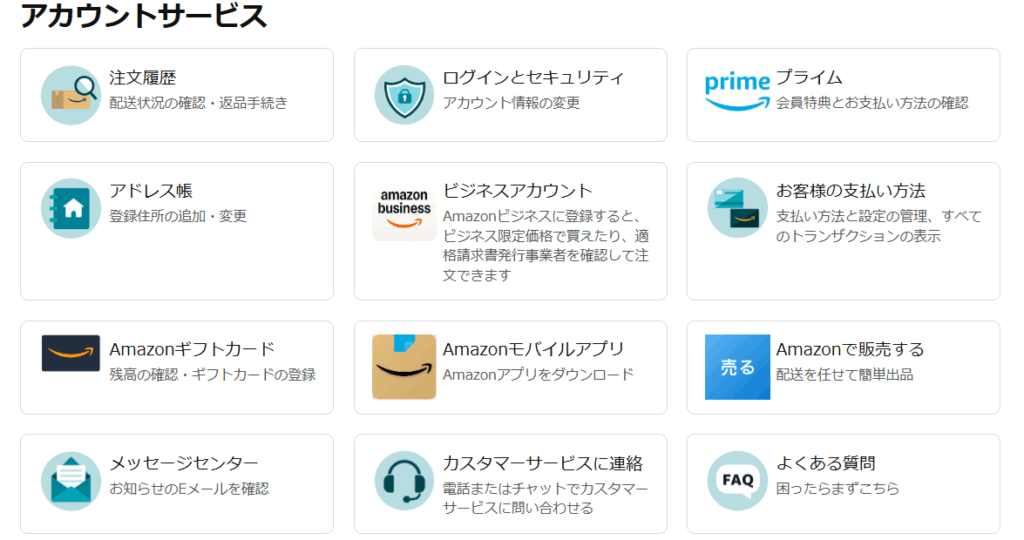Open Amazonギフトカード balance page

[x=192, y=349]
